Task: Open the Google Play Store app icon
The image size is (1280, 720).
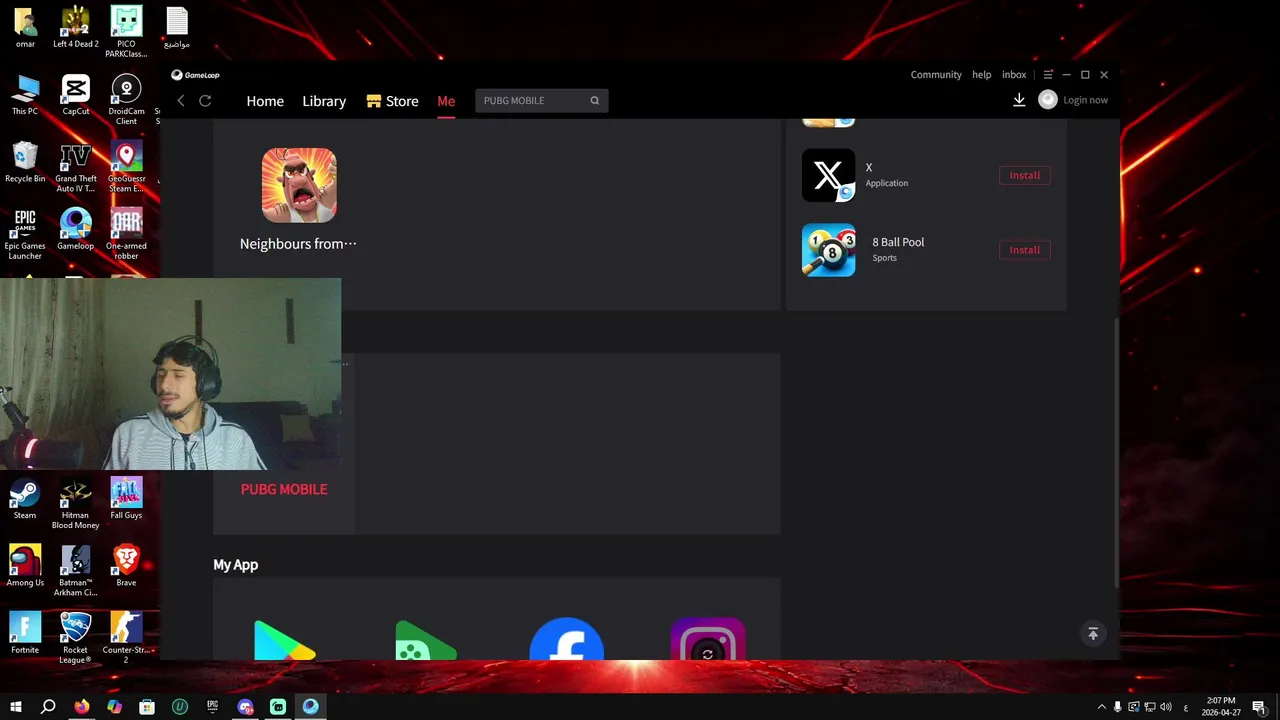Action: 285,641
